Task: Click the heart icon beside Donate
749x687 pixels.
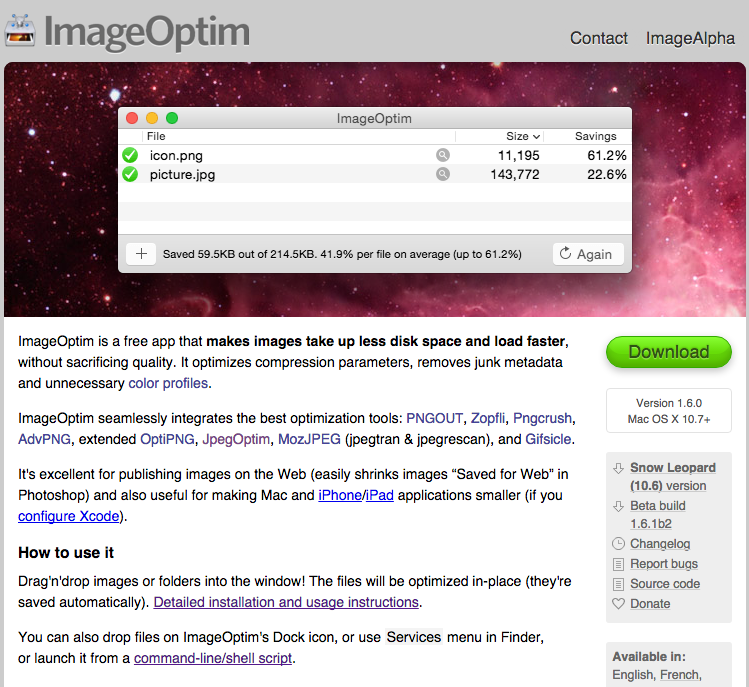Action: (x=618, y=604)
